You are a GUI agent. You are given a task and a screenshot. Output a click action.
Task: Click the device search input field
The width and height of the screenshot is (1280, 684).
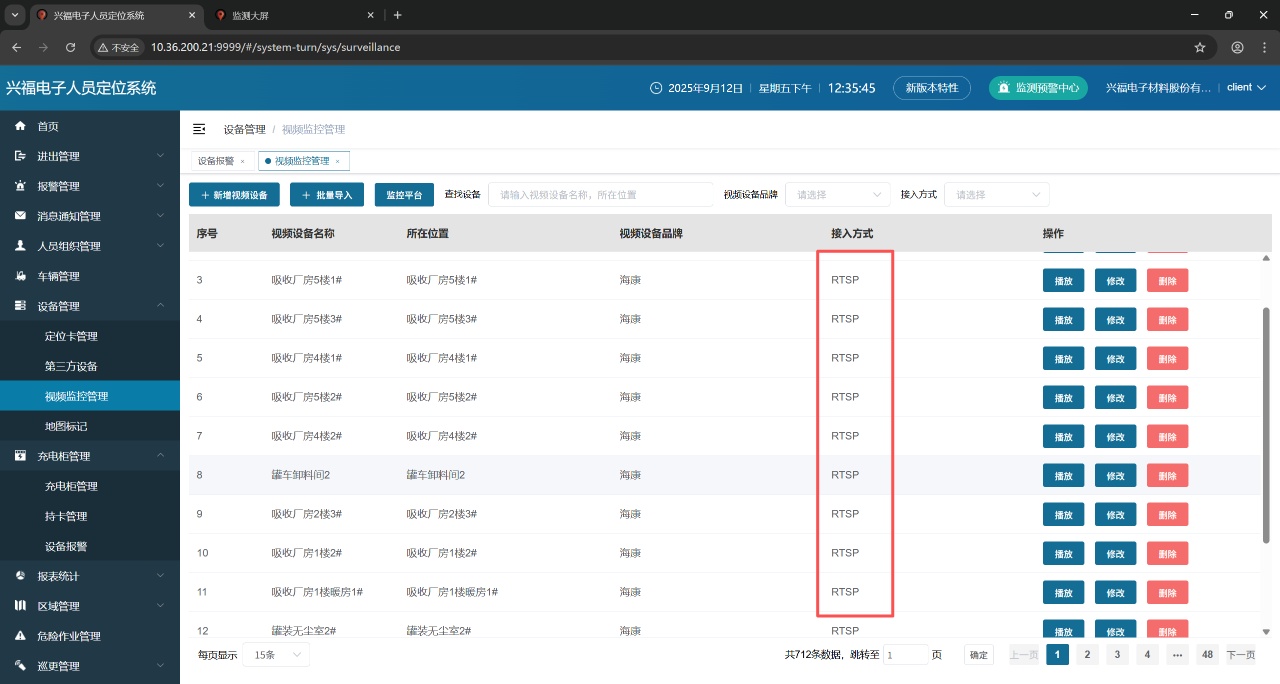601,194
